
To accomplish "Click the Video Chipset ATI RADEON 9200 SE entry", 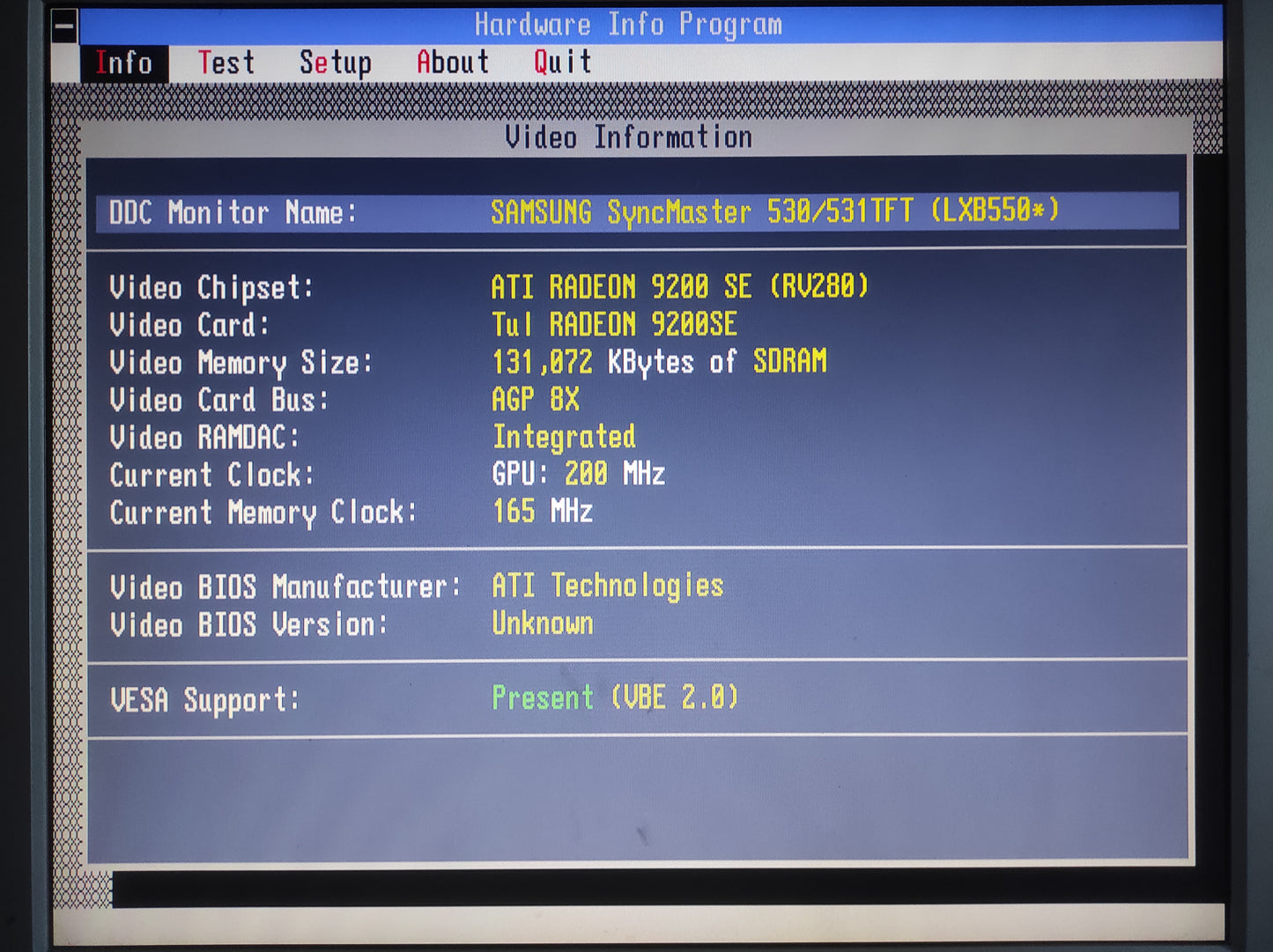I will [679, 287].
